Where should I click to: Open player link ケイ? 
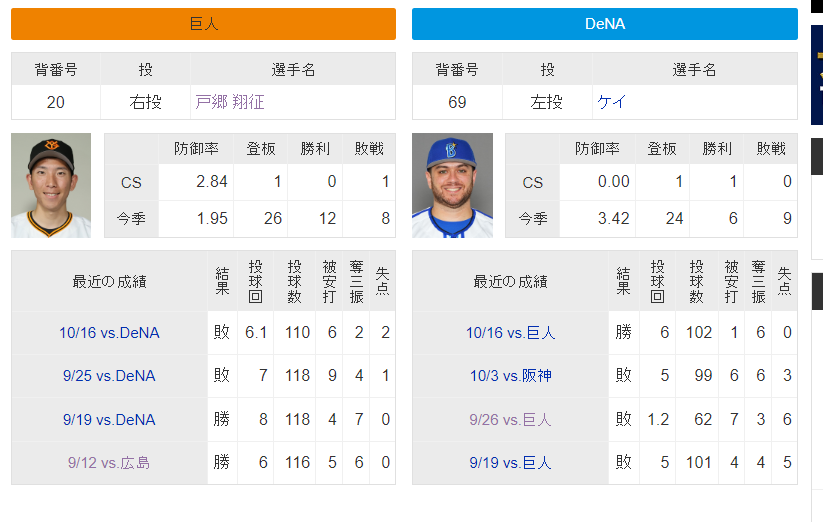(x=611, y=102)
